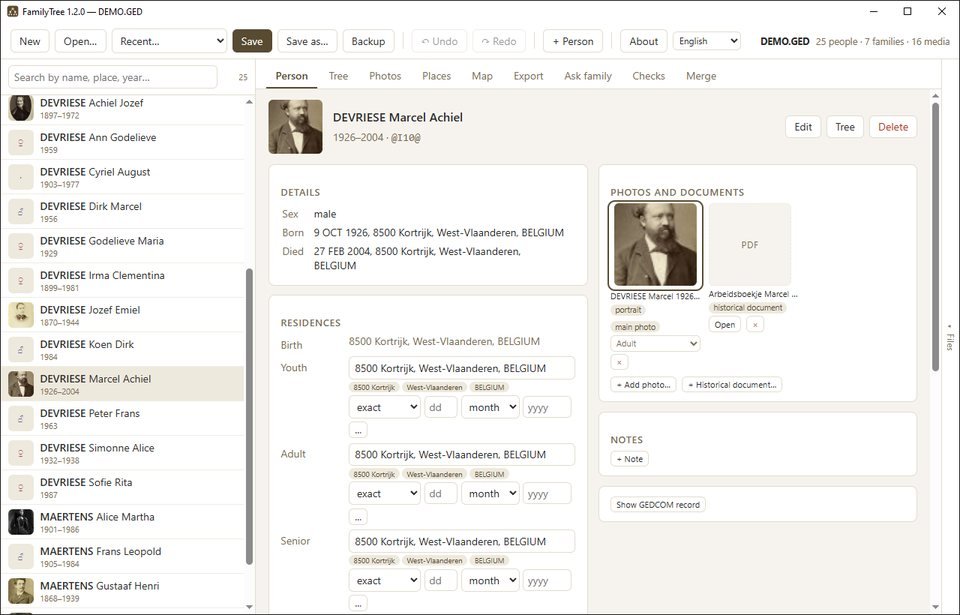Viewport: 960px width, 615px height.
Task: Click avatar icon for DEVRIESE Simonne Alice
Action: click(21, 453)
